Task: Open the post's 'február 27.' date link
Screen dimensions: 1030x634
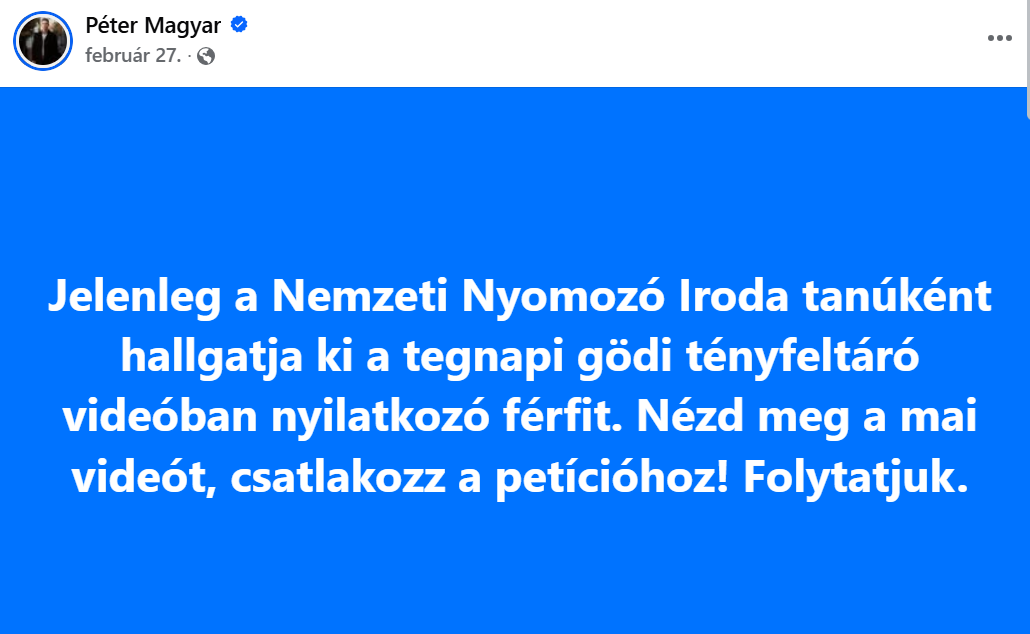Action: [133, 56]
